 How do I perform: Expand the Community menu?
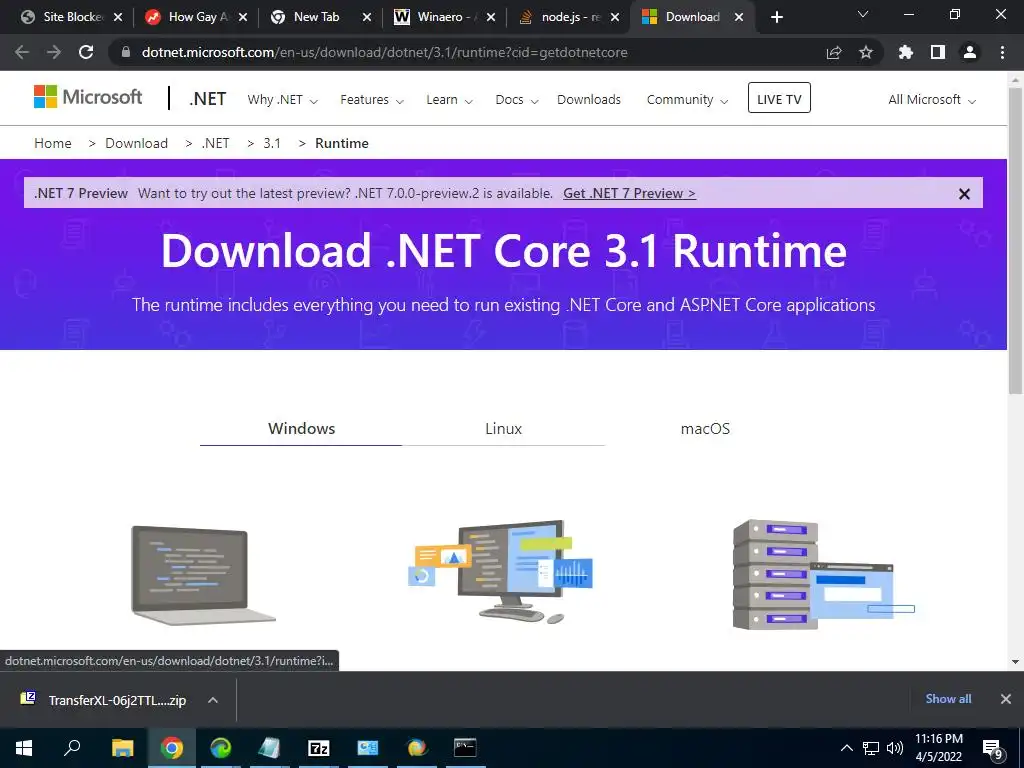tap(687, 100)
